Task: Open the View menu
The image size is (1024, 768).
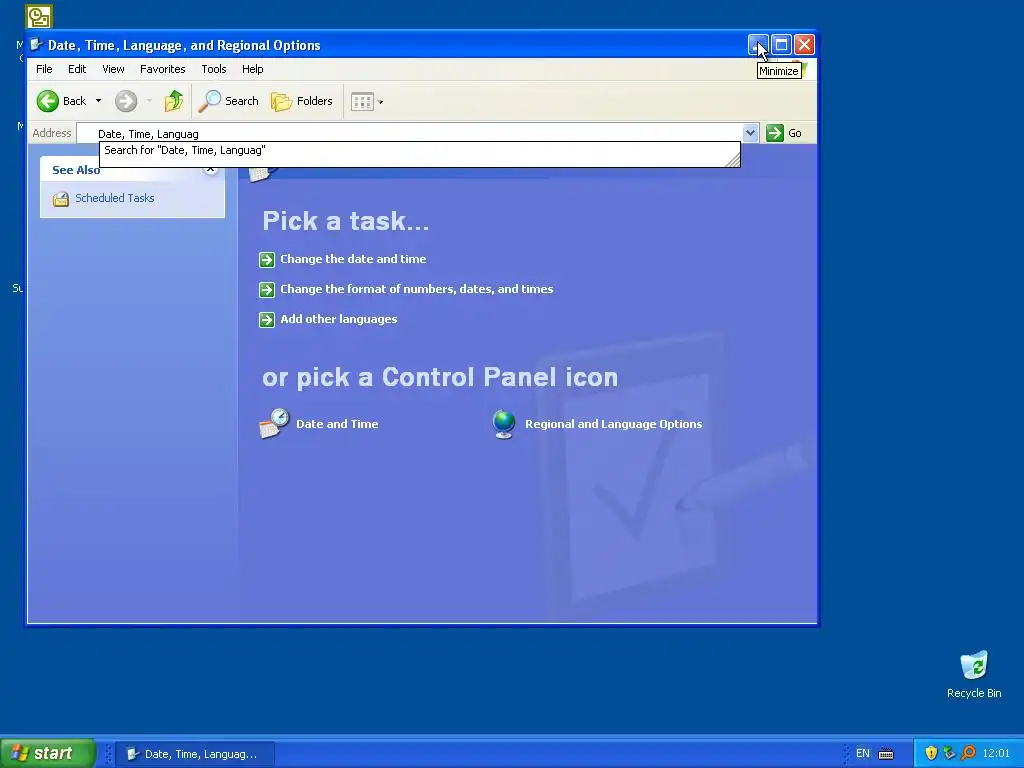Action: click(113, 69)
